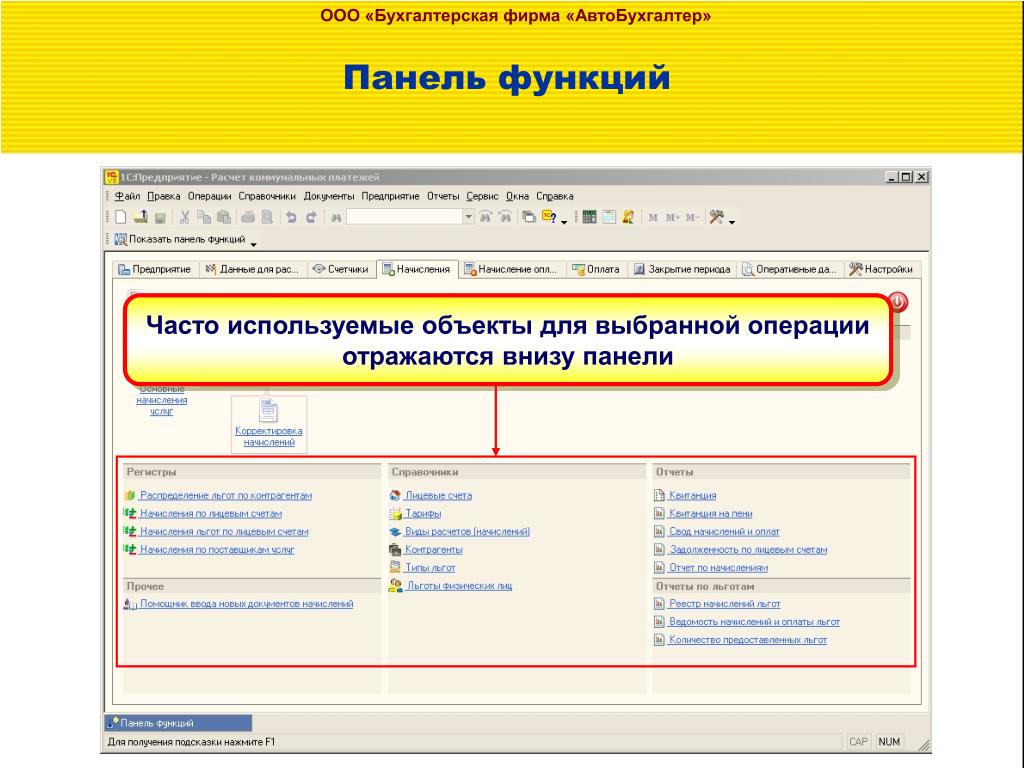Click the Cut scissors icon

tap(185, 216)
